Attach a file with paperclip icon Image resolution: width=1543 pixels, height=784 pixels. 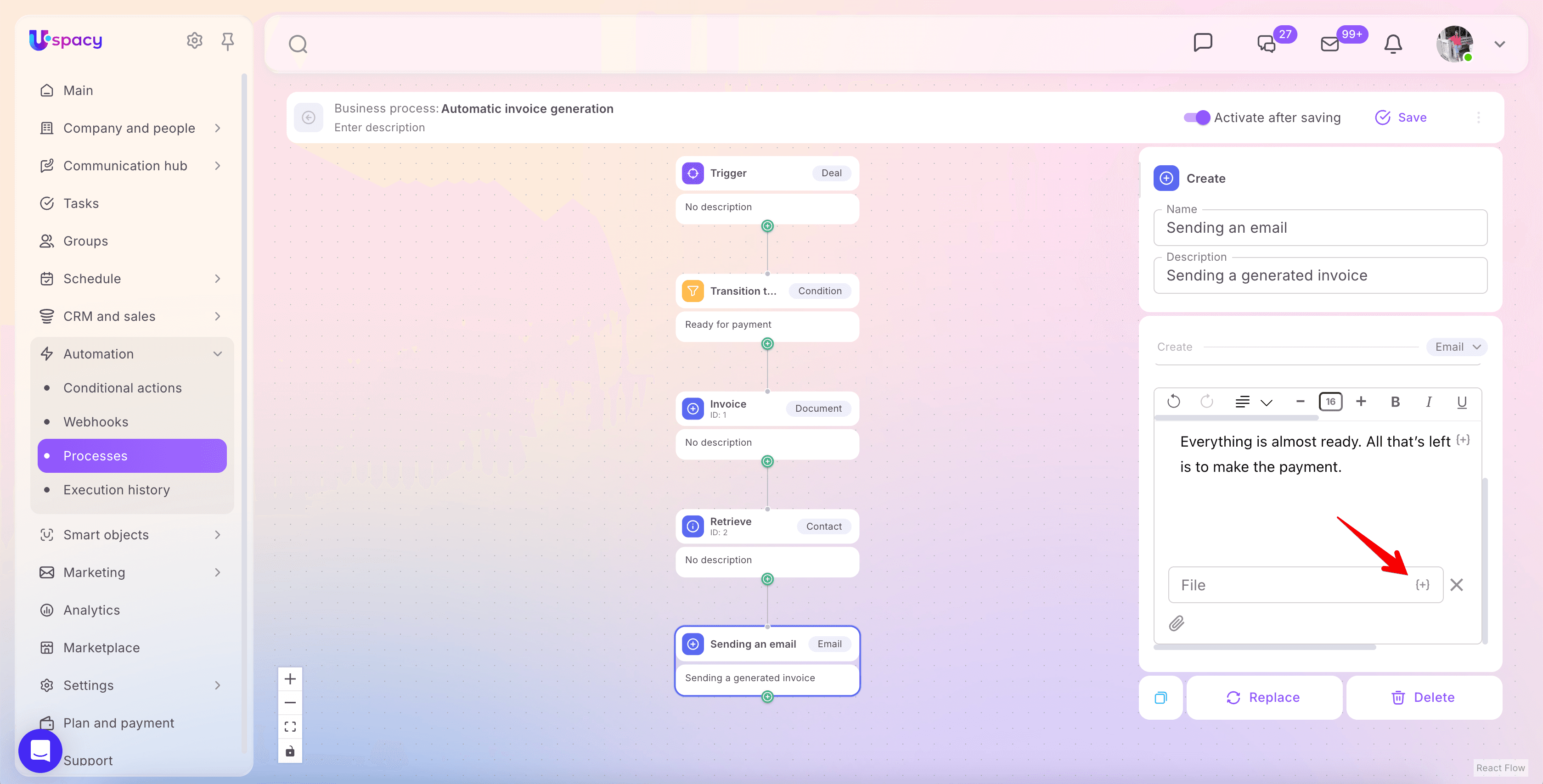(x=1177, y=623)
